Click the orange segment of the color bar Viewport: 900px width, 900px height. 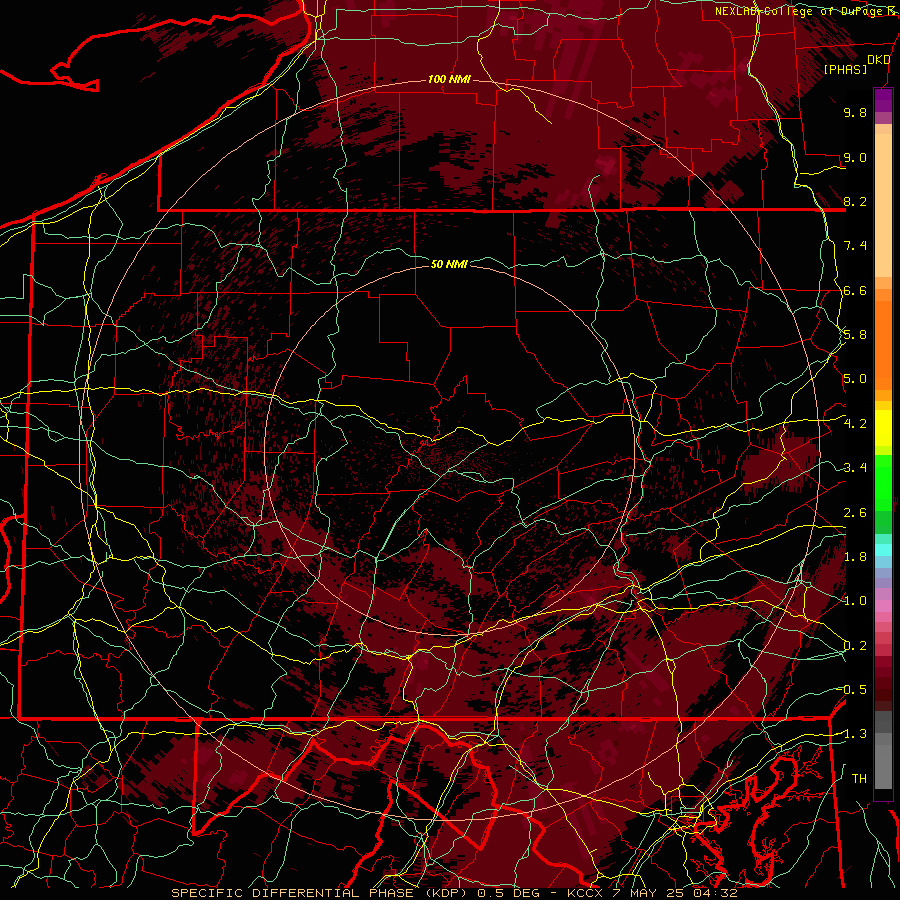(x=883, y=344)
